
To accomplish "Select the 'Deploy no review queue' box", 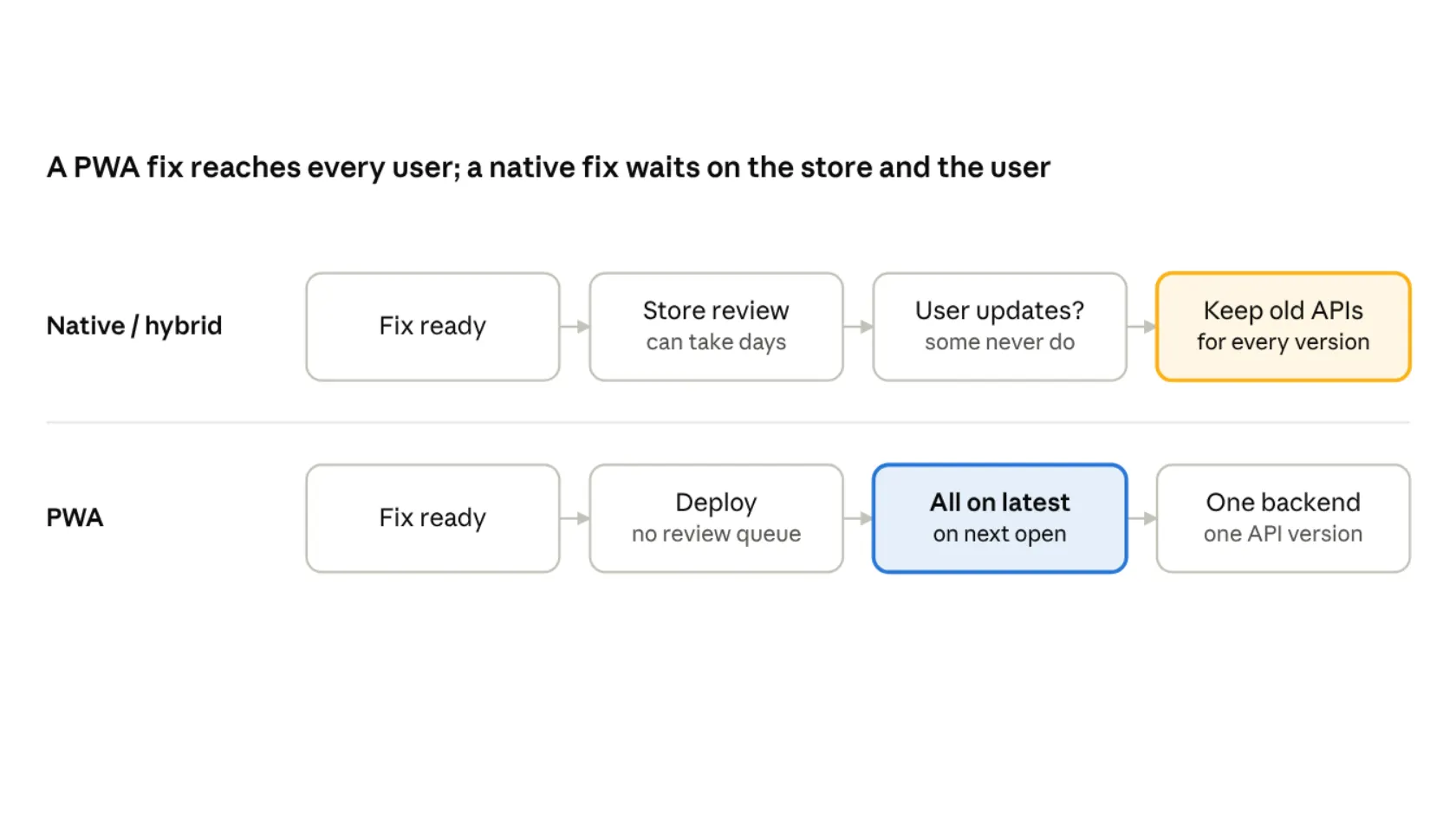I will [716, 518].
